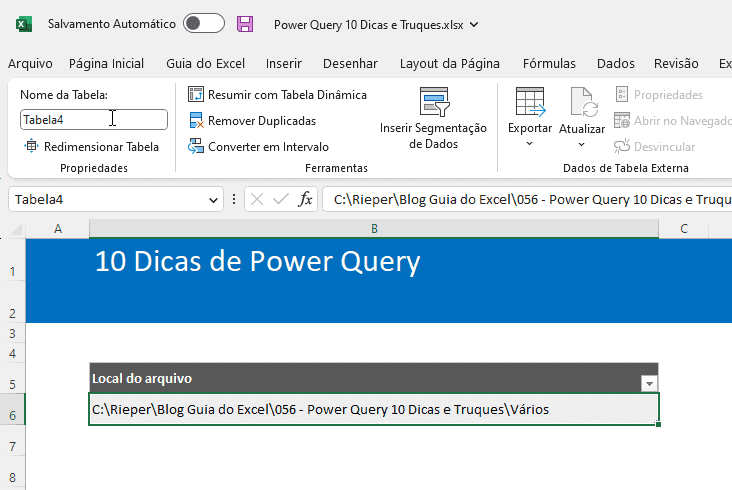This screenshot has height=490, width=732.
Task: Expand the file name dropdown chevron
Action: pos(474,24)
